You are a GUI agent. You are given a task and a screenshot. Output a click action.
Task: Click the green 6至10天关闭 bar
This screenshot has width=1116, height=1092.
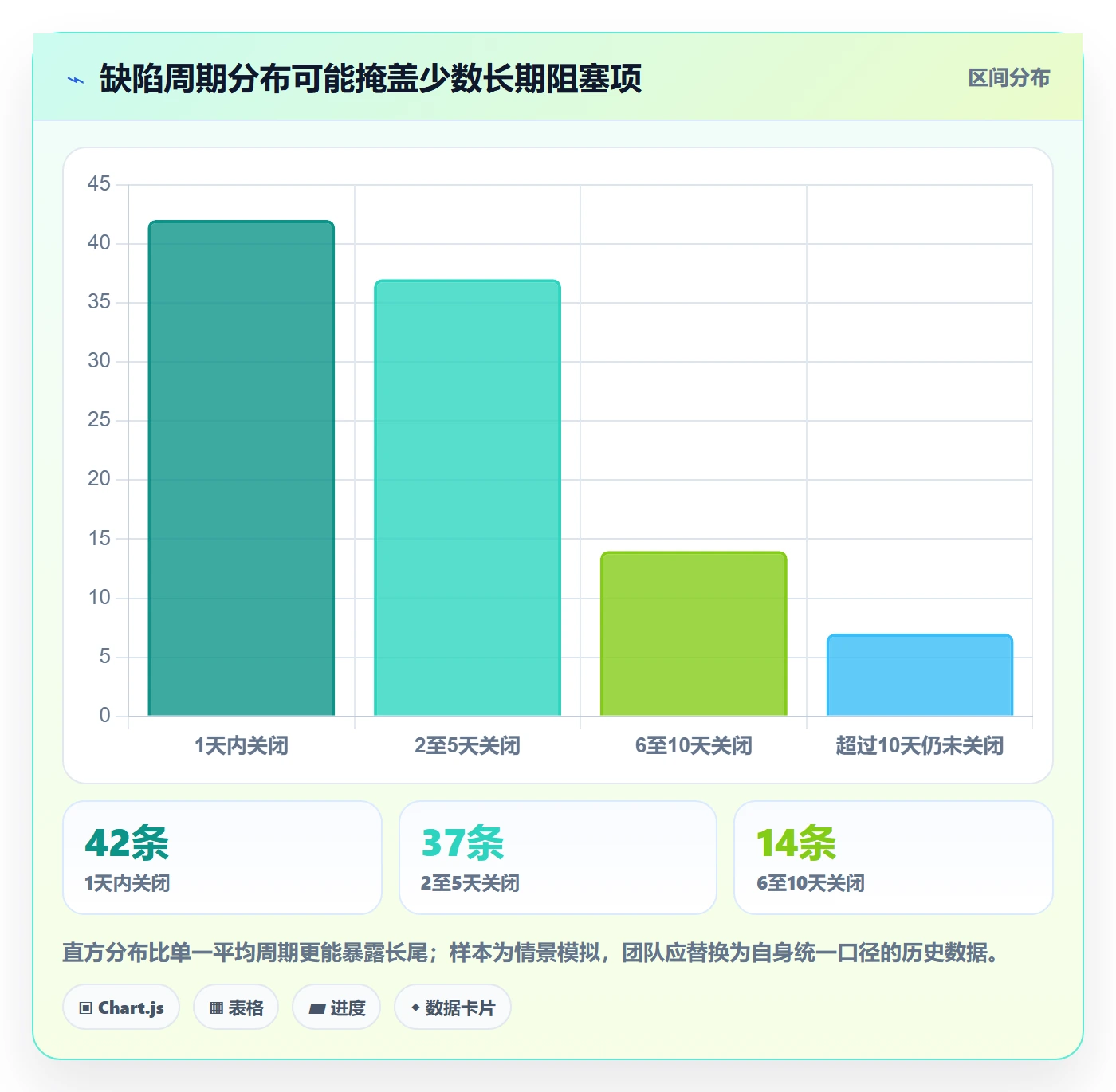pyautogui.click(x=694, y=634)
